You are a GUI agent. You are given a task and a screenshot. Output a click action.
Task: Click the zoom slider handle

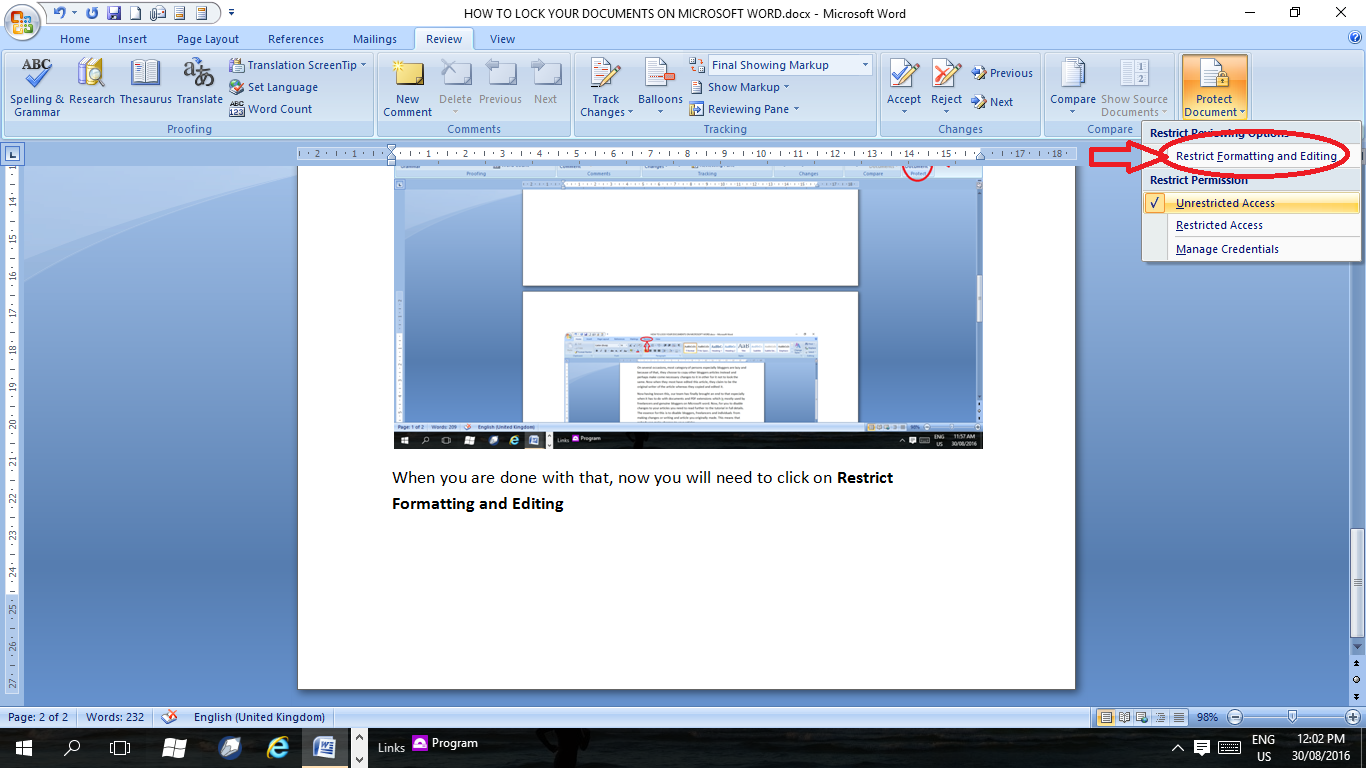pyautogui.click(x=1293, y=717)
